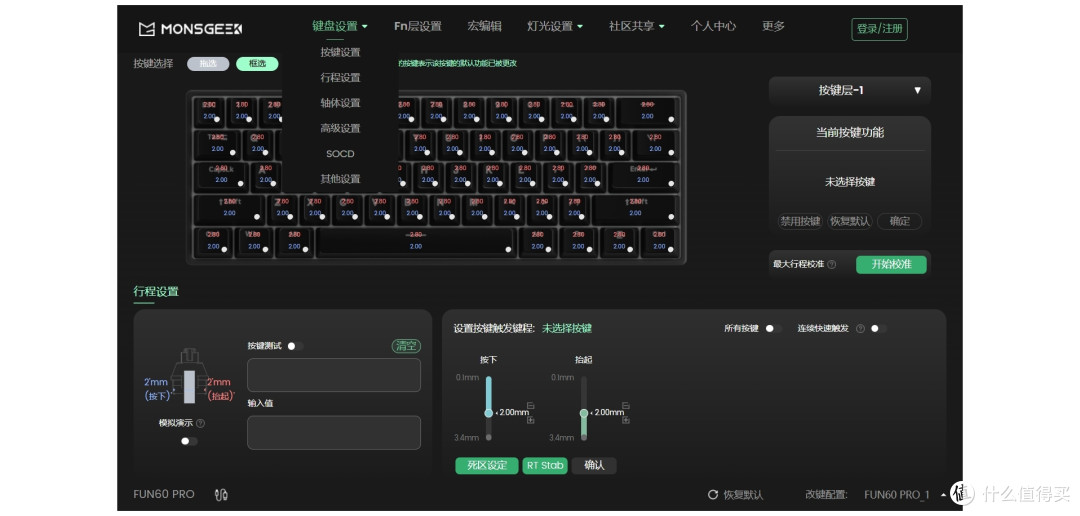
Task: Select the spacebar on the keyboard layout
Action: [415, 242]
